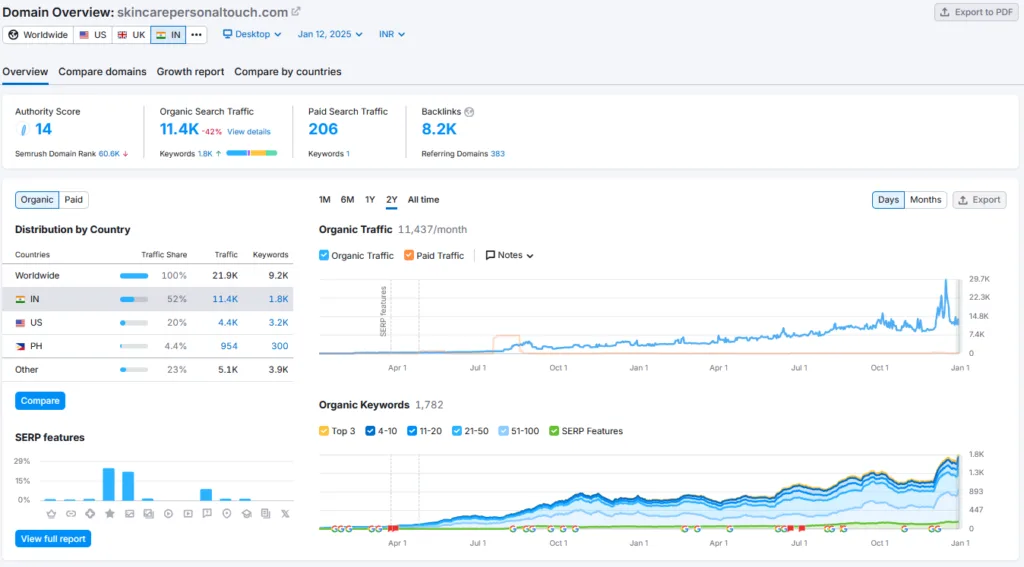Click the Backlinks info icon
The image size is (1024, 567).
click(469, 112)
